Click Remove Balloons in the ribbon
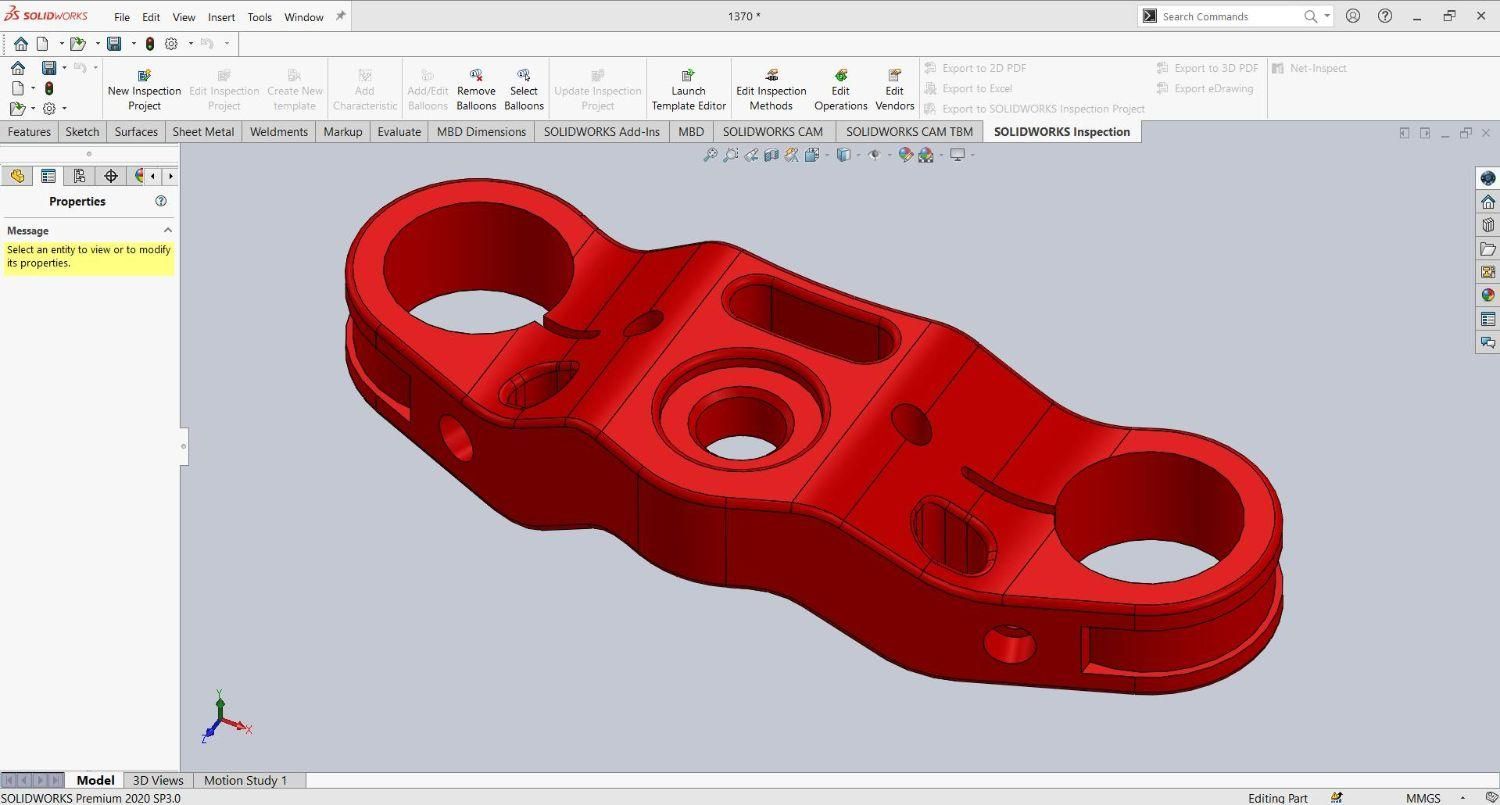 coord(476,90)
